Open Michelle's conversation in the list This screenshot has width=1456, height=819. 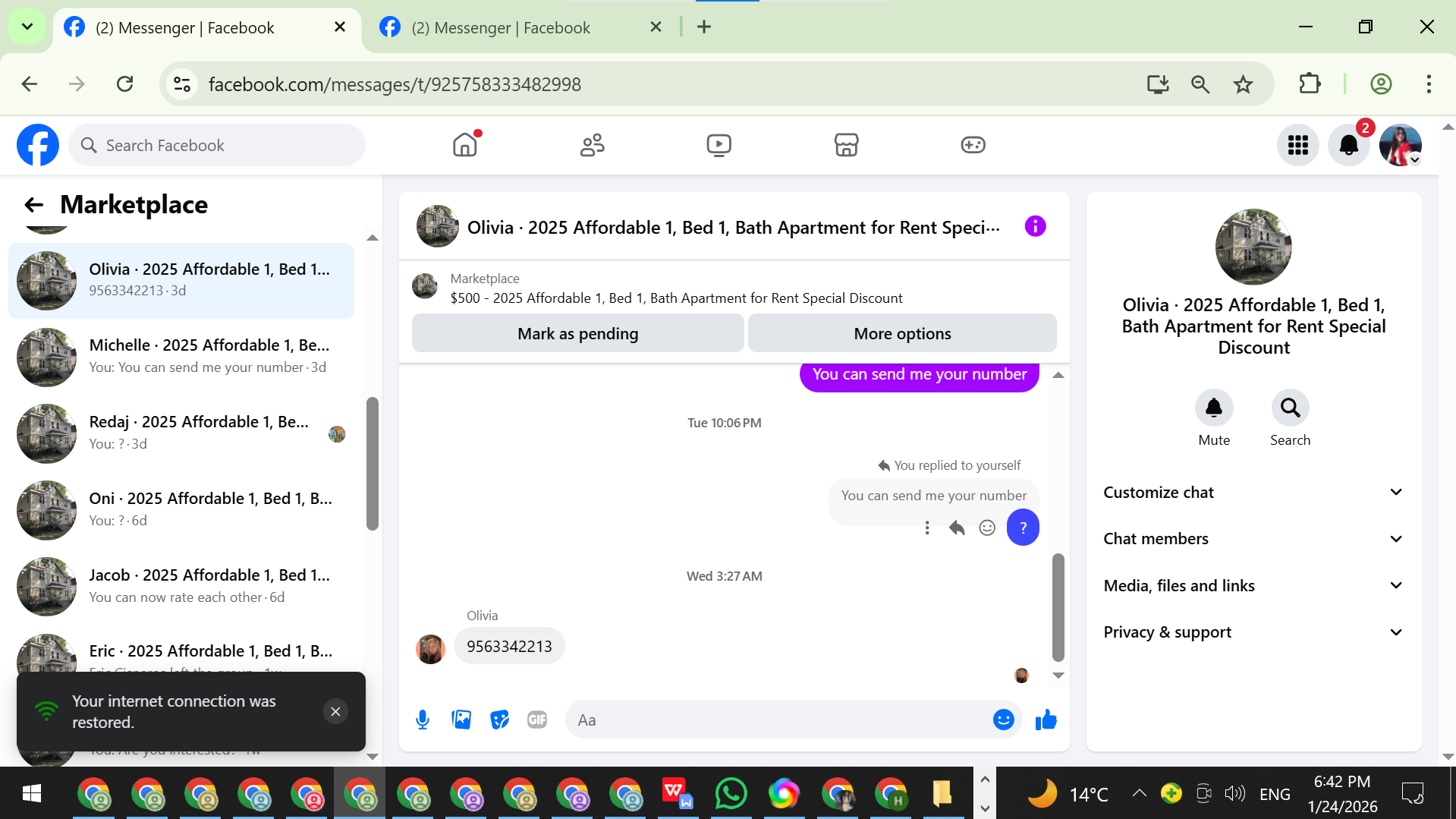[x=181, y=357]
